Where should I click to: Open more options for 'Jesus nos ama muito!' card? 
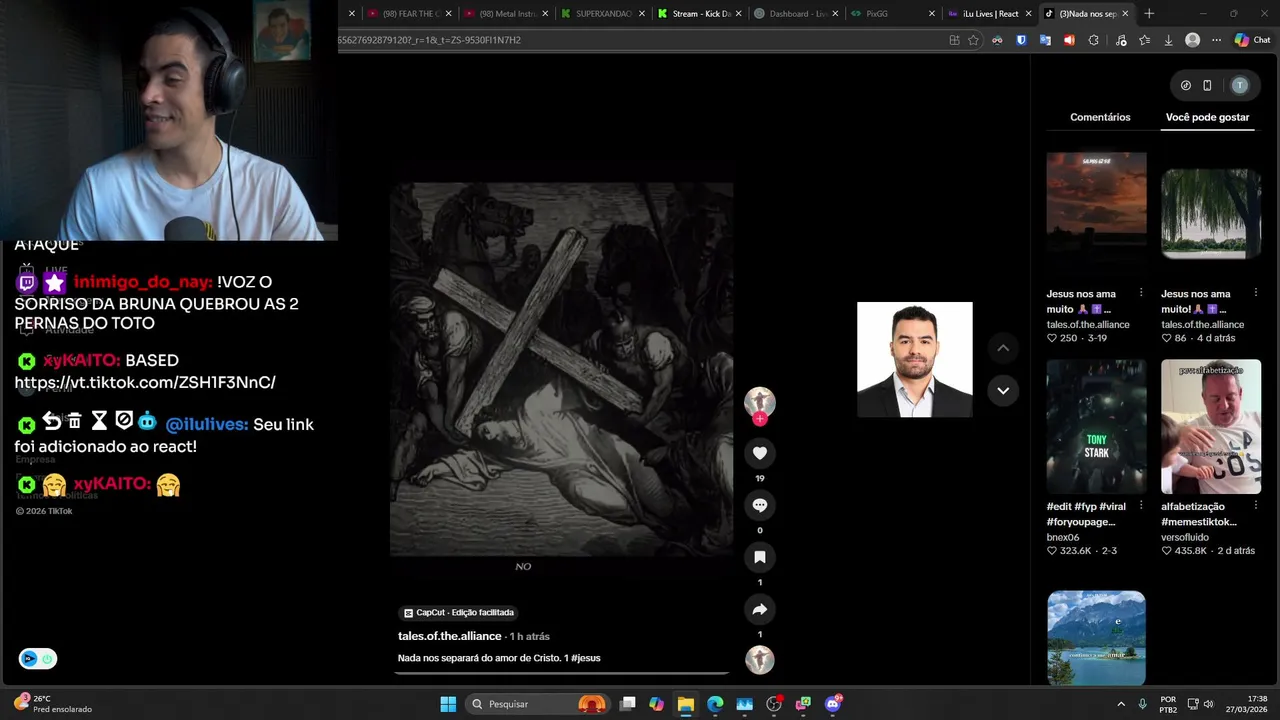1255,293
